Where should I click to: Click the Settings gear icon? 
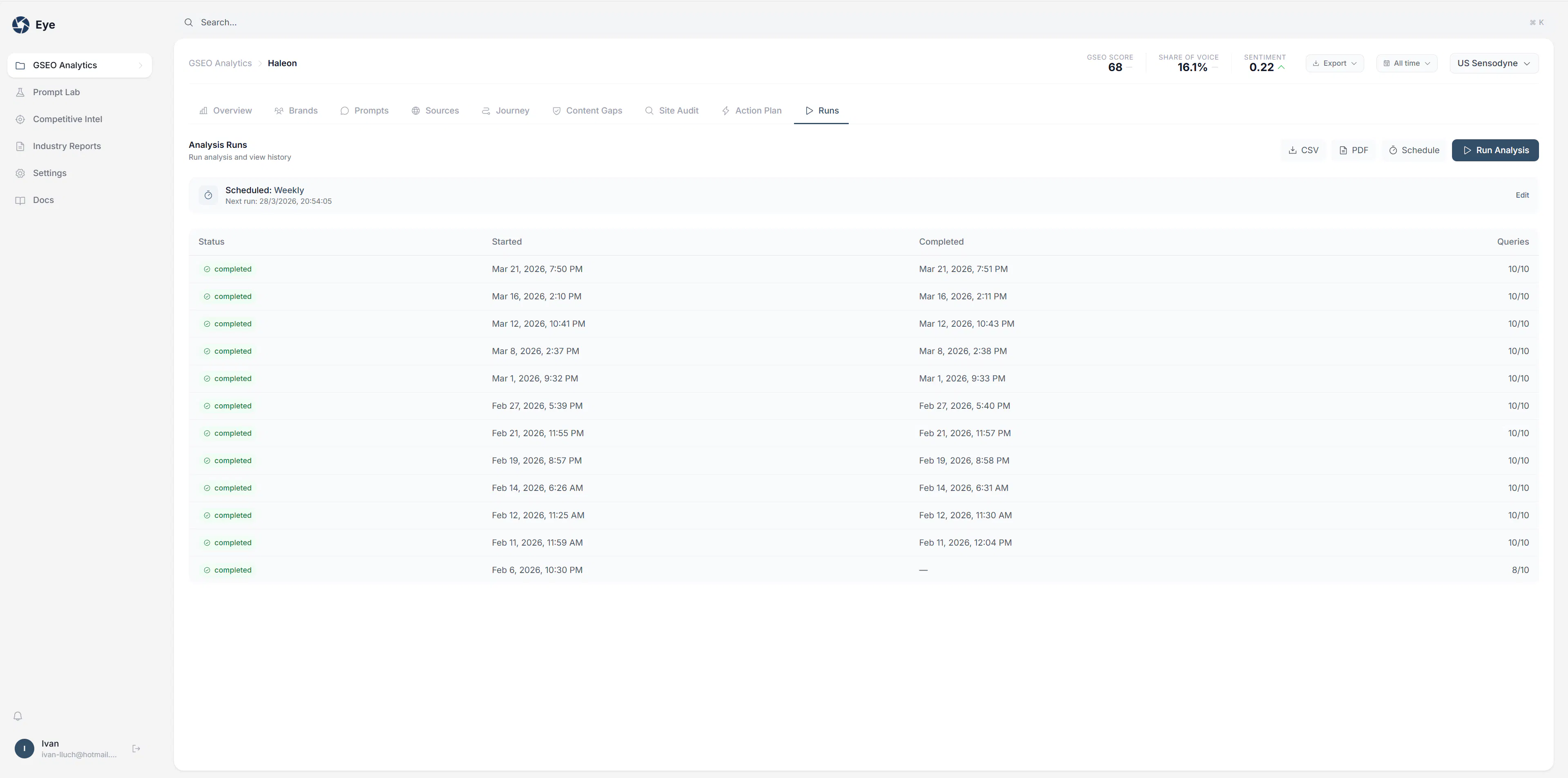click(x=20, y=174)
